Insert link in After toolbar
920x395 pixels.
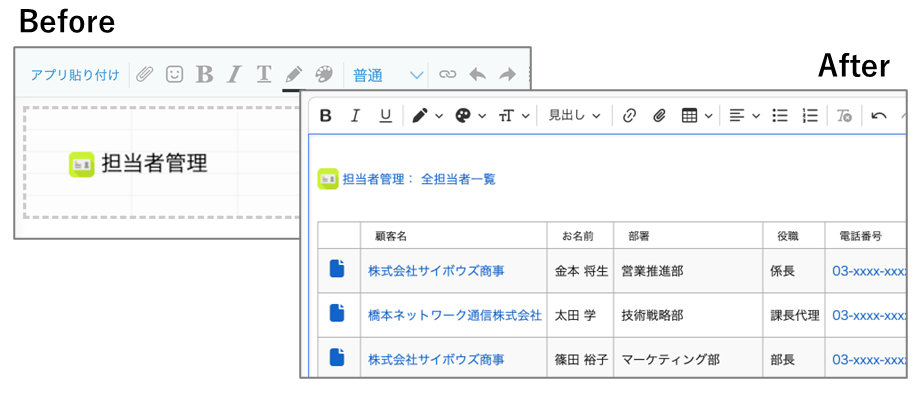coord(629,116)
